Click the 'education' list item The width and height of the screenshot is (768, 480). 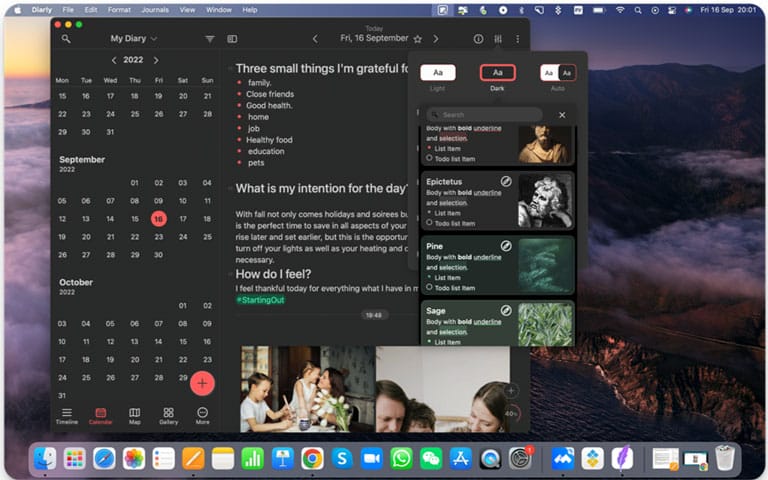point(266,151)
